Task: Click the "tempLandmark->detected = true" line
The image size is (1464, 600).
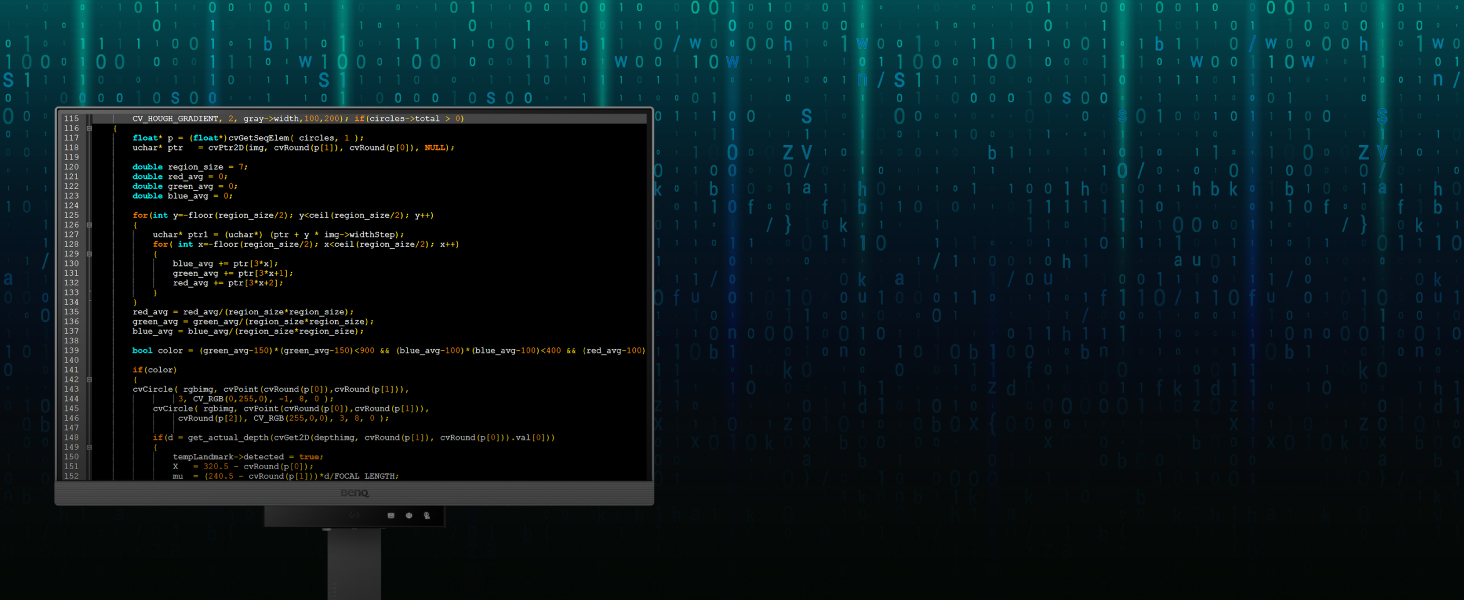Action: tap(247, 457)
